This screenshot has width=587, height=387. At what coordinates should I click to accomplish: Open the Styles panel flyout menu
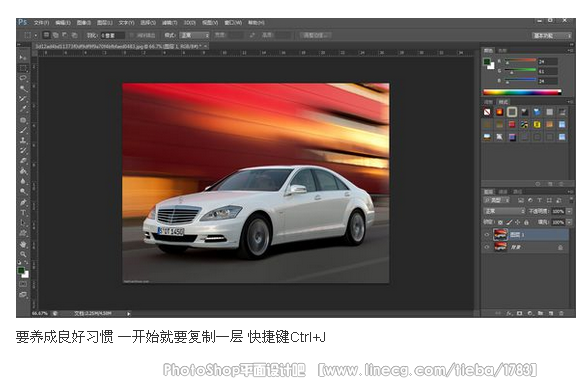pyautogui.click(x=570, y=102)
